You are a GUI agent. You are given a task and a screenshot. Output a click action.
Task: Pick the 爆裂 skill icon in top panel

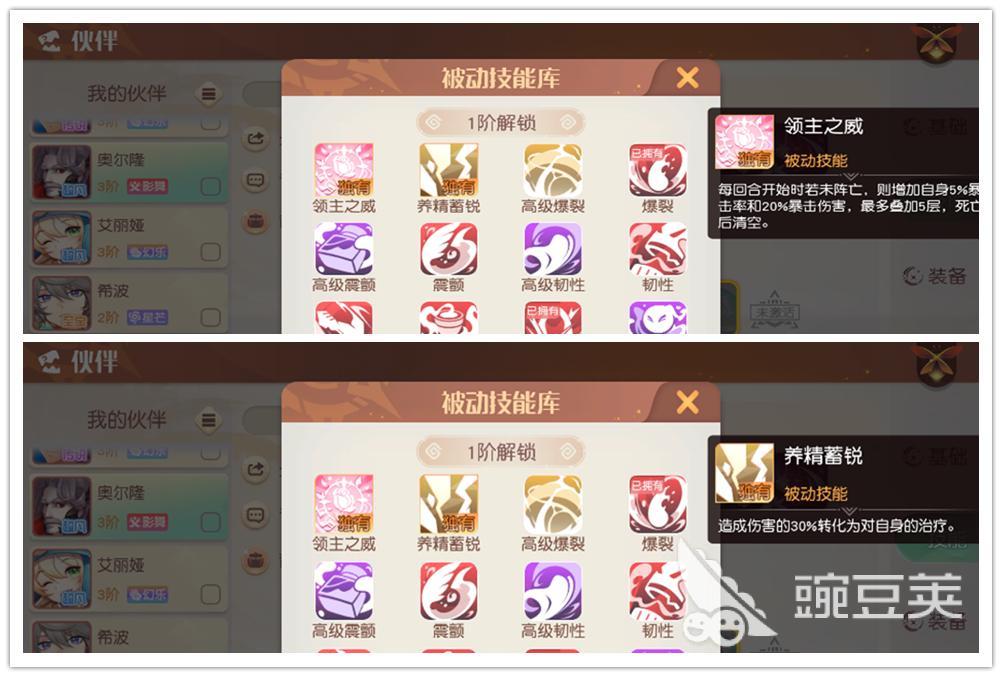658,171
